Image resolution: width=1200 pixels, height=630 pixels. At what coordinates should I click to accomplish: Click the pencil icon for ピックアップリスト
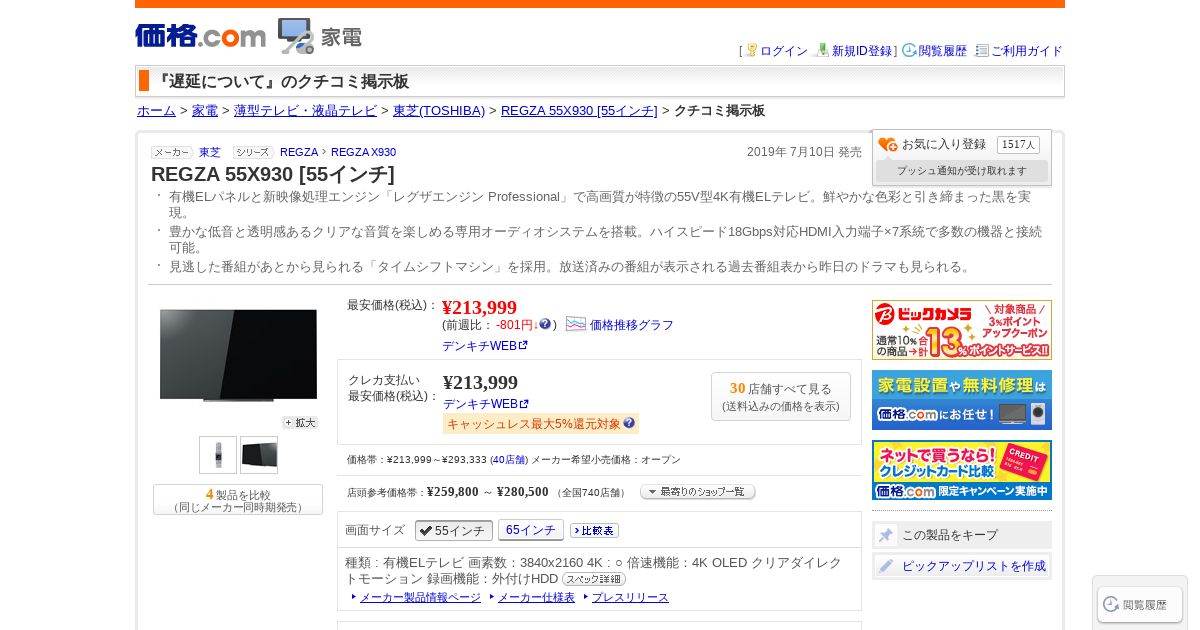point(886,566)
